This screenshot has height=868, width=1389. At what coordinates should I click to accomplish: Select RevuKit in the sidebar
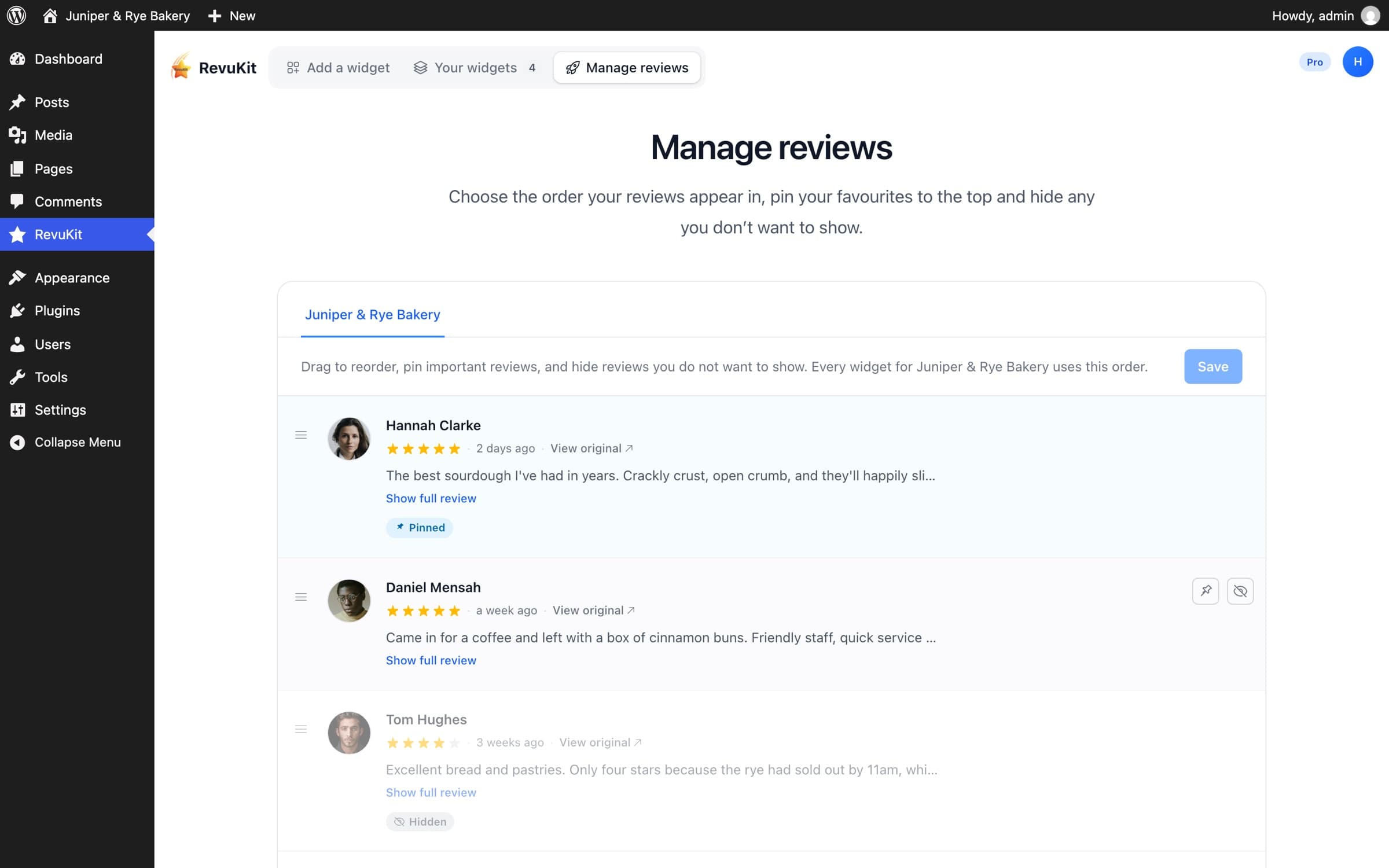coord(77,234)
